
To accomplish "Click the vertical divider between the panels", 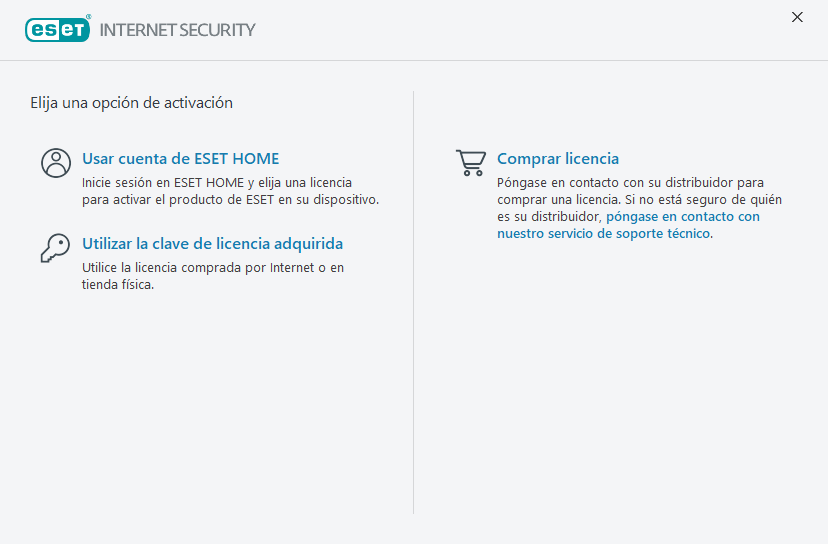I will (414, 300).
